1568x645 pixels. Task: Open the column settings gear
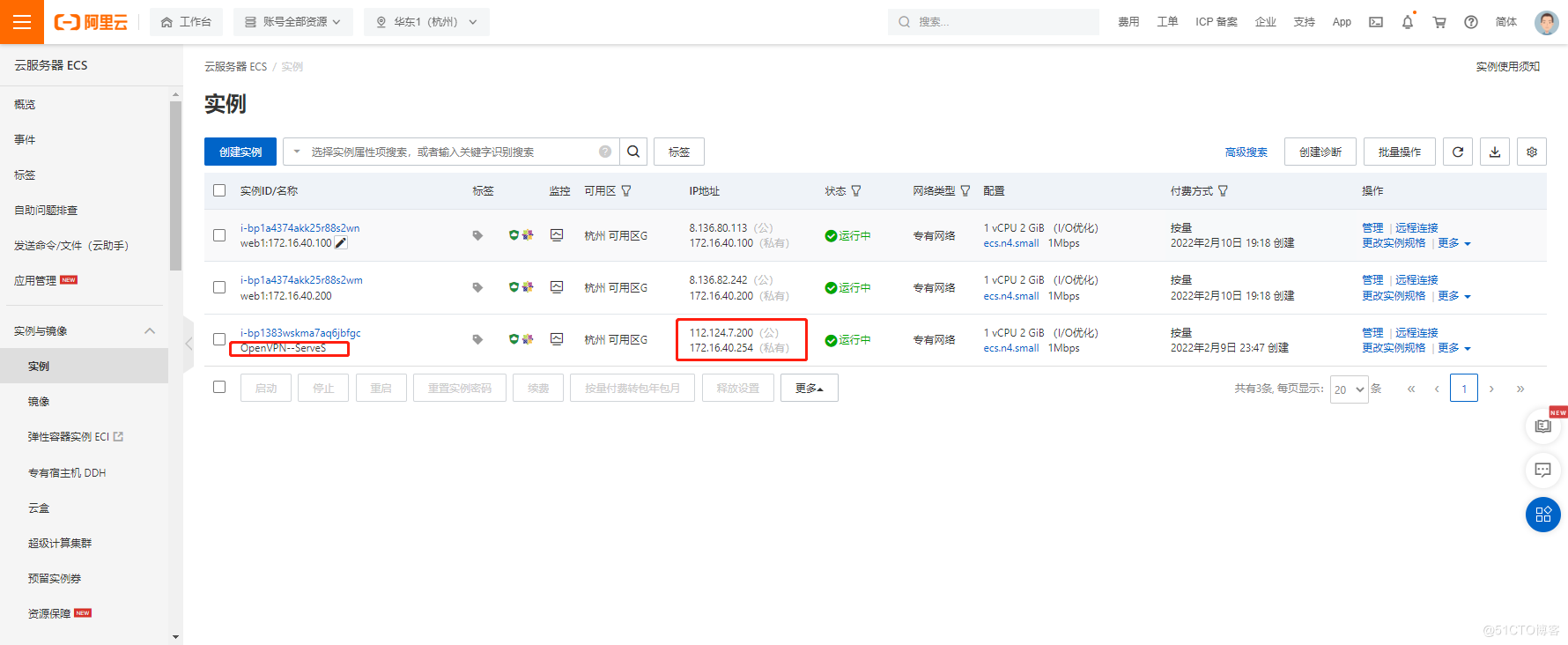[x=1532, y=152]
